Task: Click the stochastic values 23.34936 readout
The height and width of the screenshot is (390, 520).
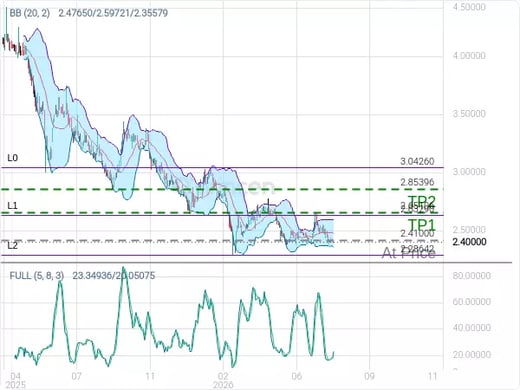Action: click(92, 276)
